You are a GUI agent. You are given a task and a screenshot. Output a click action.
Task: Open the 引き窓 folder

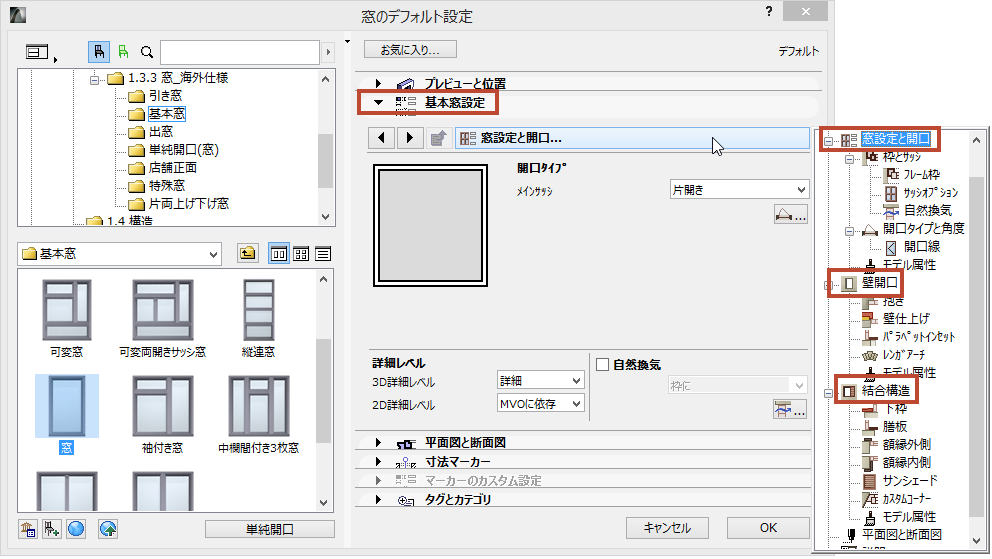point(165,95)
